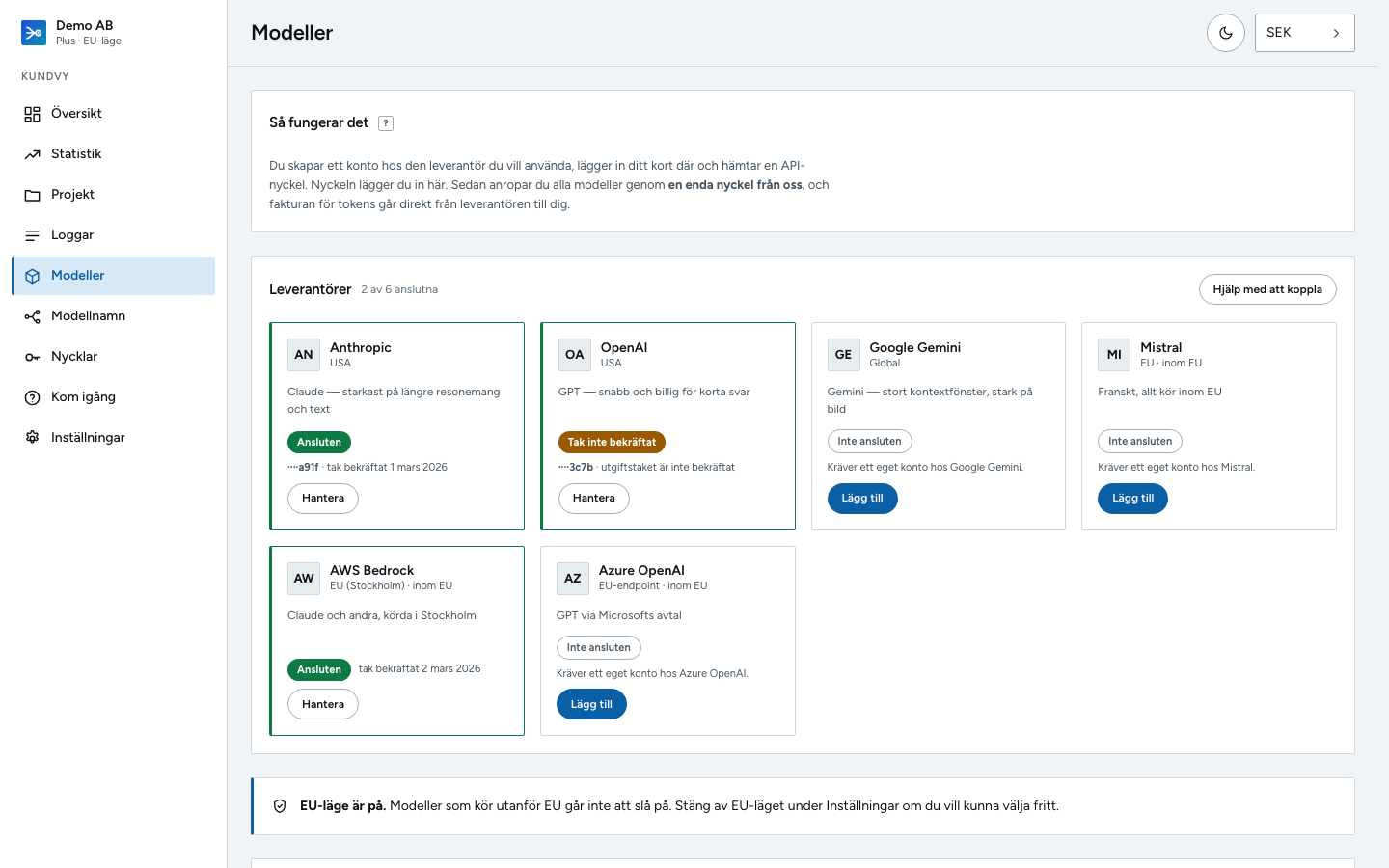Click the AW badge on AWS Bedrock card
1389x868 pixels.
(304, 579)
